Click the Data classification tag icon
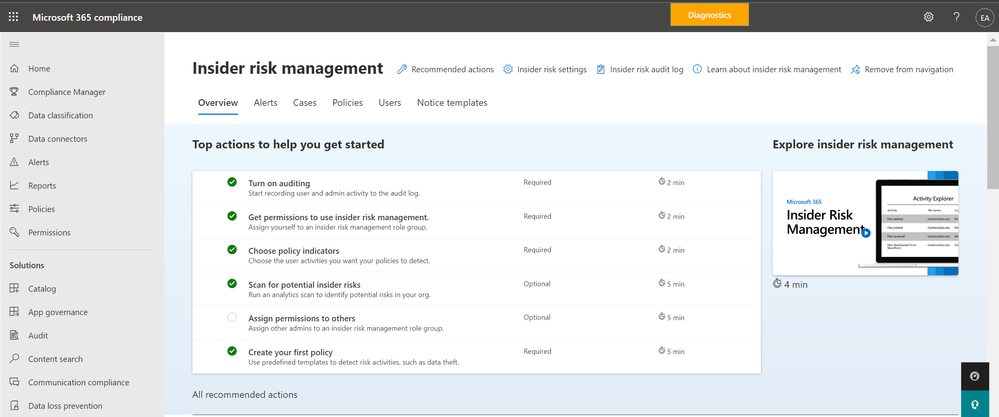This screenshot has height=417, width=999. coord(14,115)
